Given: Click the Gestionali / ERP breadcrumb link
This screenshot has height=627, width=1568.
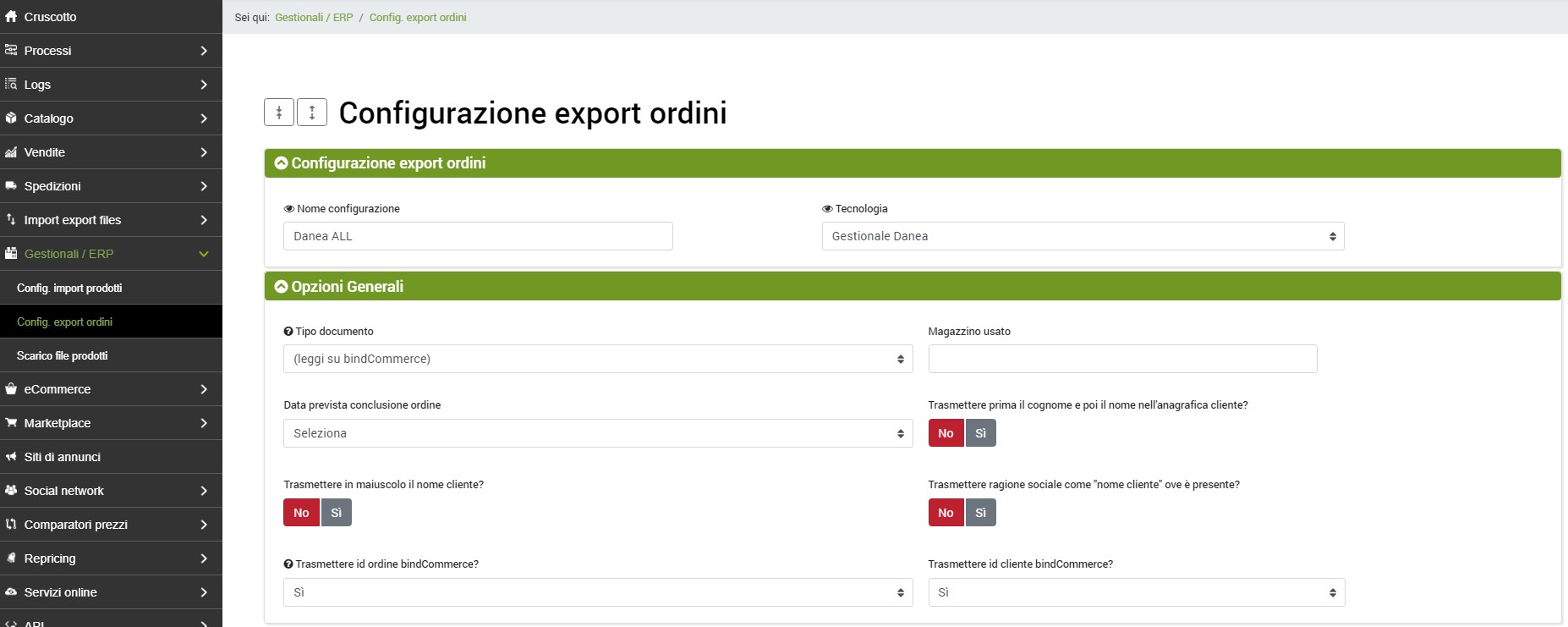Looking at the screenshot, I should pos(314,17).
